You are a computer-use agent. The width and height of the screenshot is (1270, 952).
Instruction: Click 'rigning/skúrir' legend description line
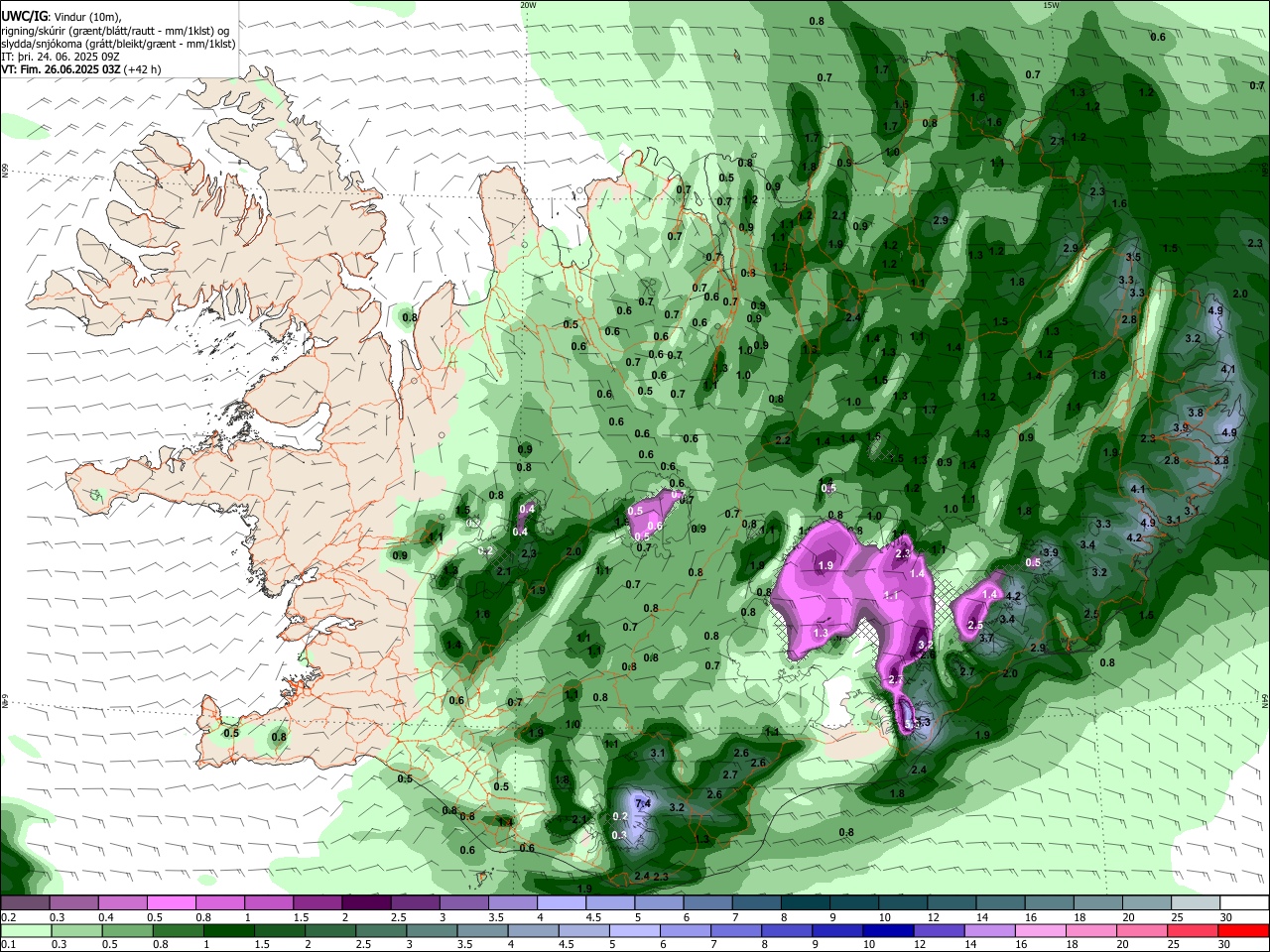pos(114,31)
